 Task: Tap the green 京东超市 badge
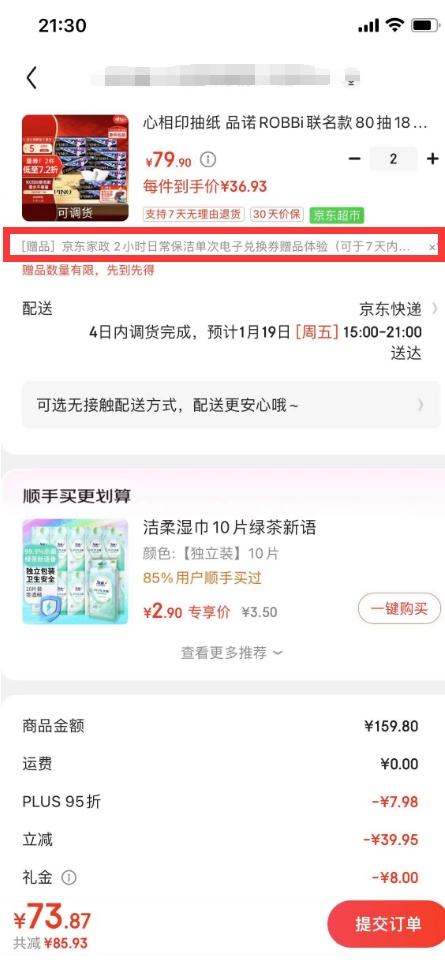(x=337, y=215)
